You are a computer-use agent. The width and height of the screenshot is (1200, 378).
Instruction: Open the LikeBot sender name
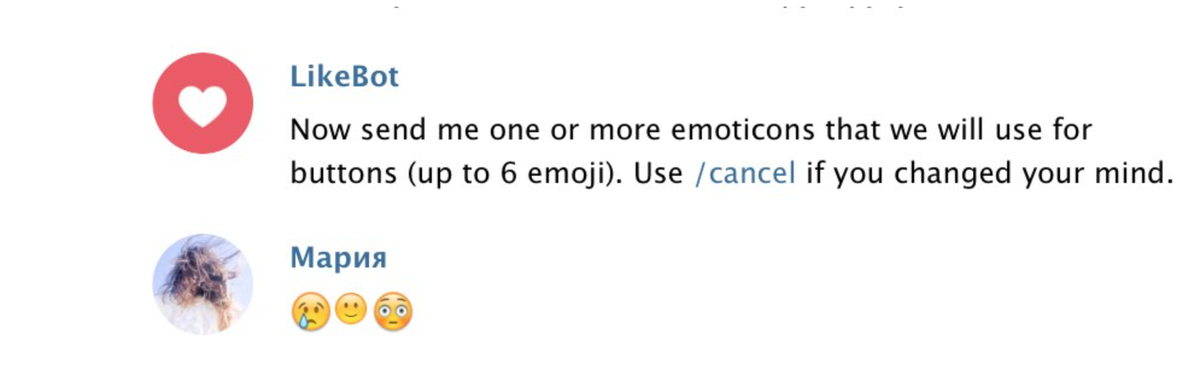tap(344, 77)
